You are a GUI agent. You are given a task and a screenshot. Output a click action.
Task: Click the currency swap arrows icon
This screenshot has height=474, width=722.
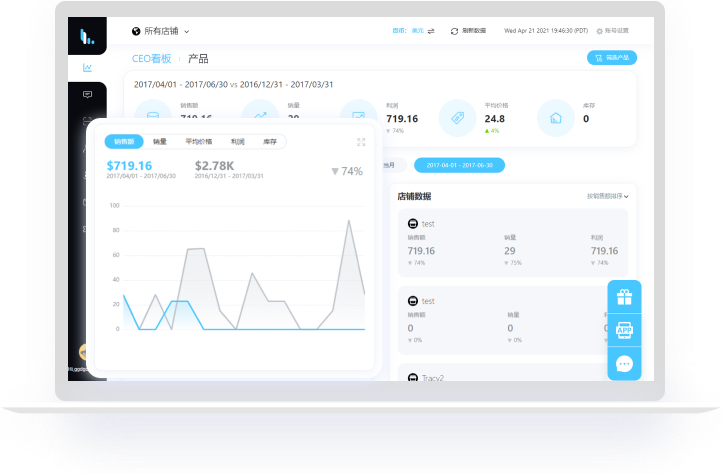pyautogui.click(x=431, y=31)
